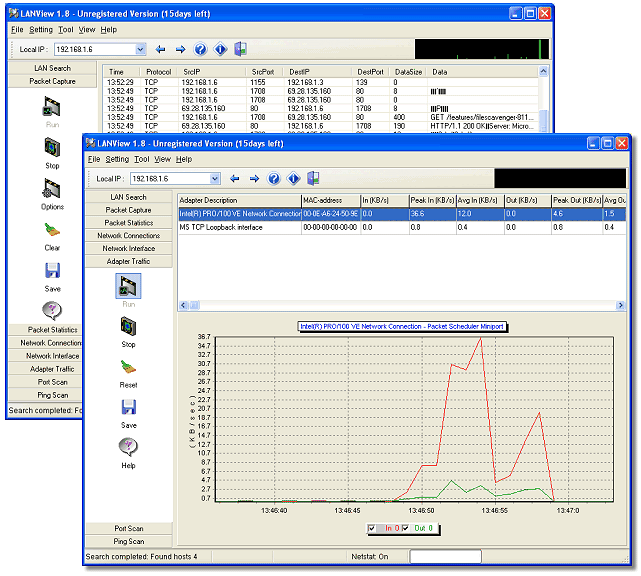Click adapter table scroll left arrow
641x576 pixels.
coord(183,305)
